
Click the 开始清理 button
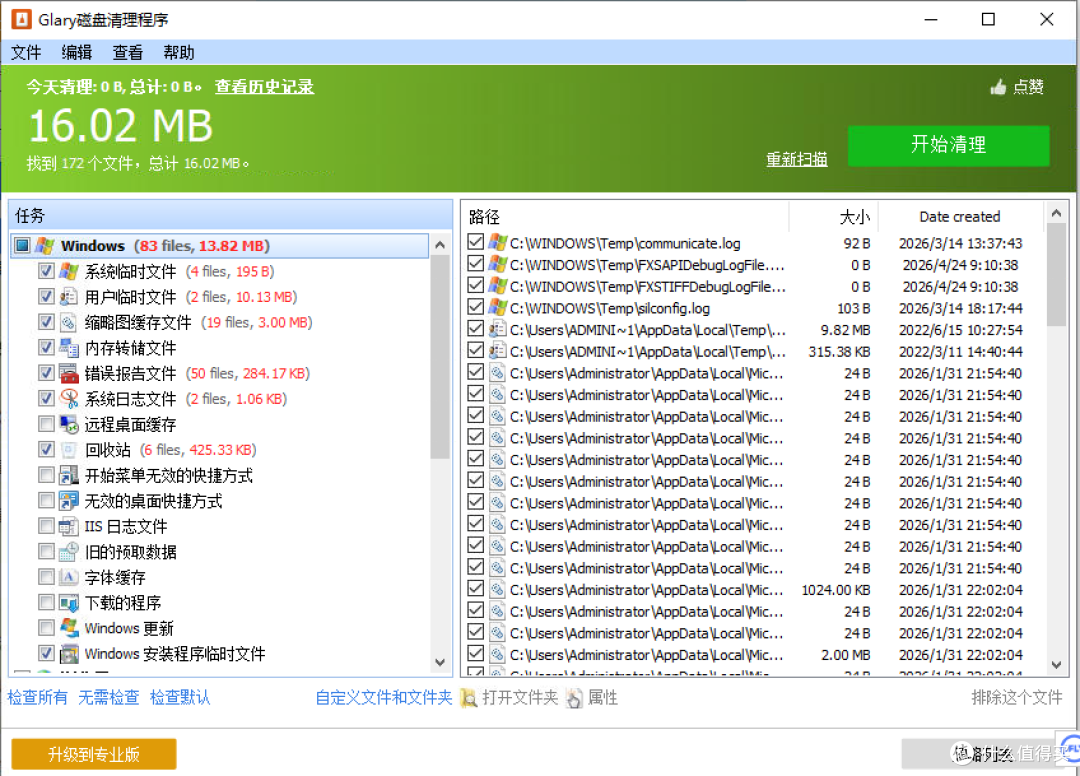coord(948,145)
